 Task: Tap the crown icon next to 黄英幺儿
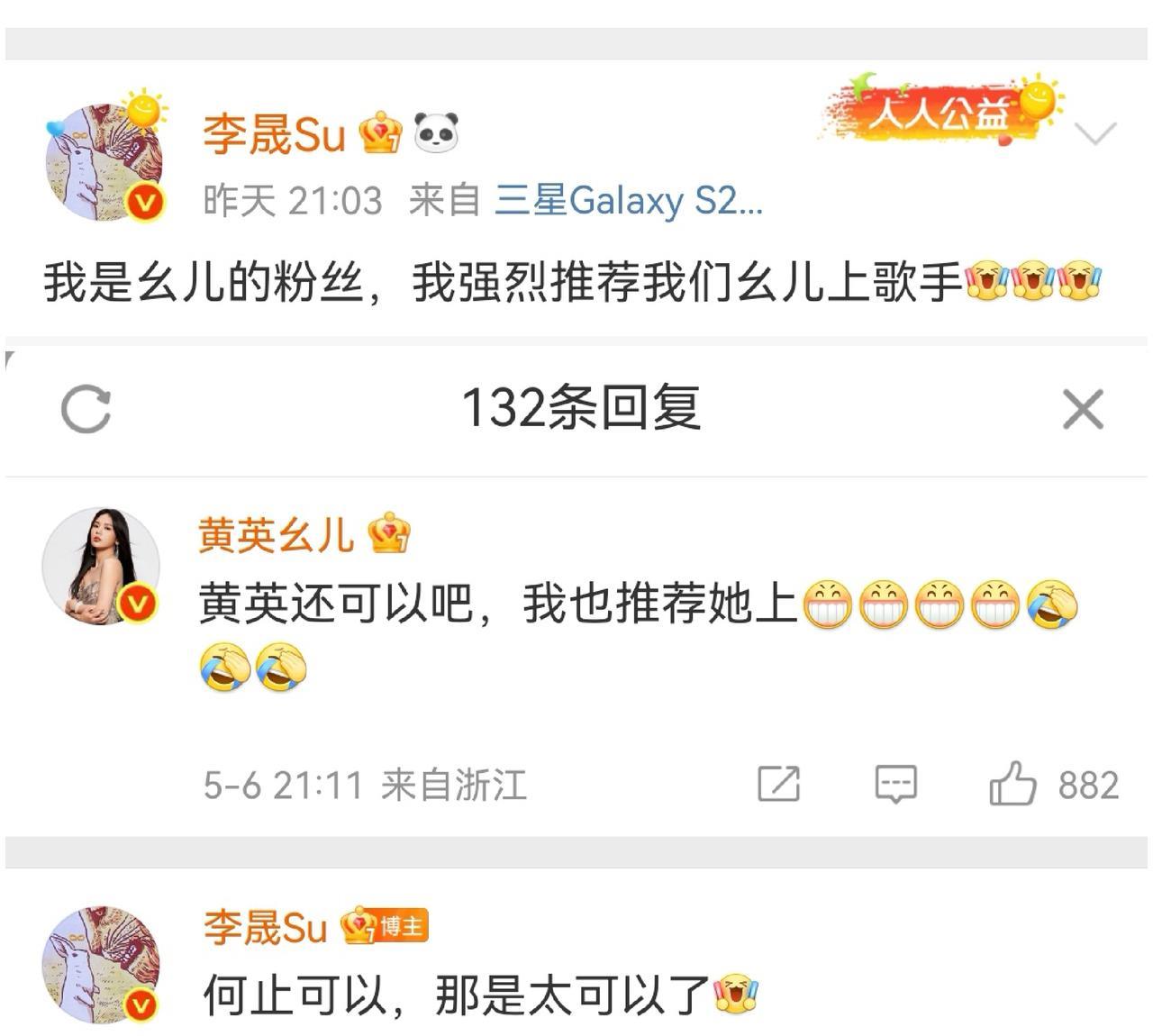389,533
